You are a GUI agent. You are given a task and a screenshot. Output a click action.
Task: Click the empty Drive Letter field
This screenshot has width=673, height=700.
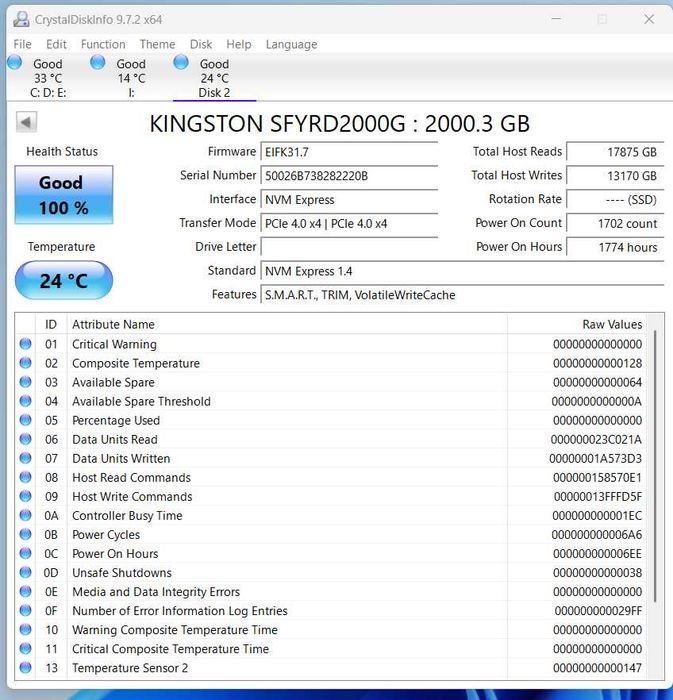click(x=349, y=247)
